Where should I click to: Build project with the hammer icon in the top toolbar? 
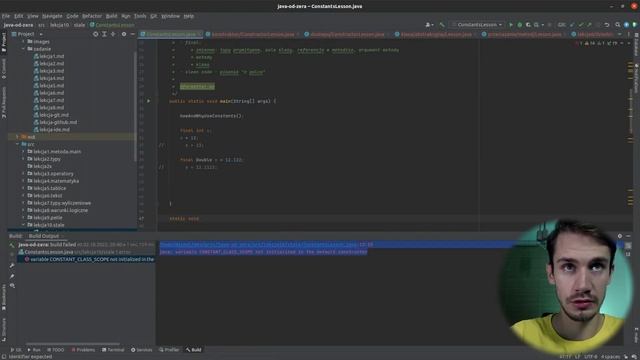point(442,25)
